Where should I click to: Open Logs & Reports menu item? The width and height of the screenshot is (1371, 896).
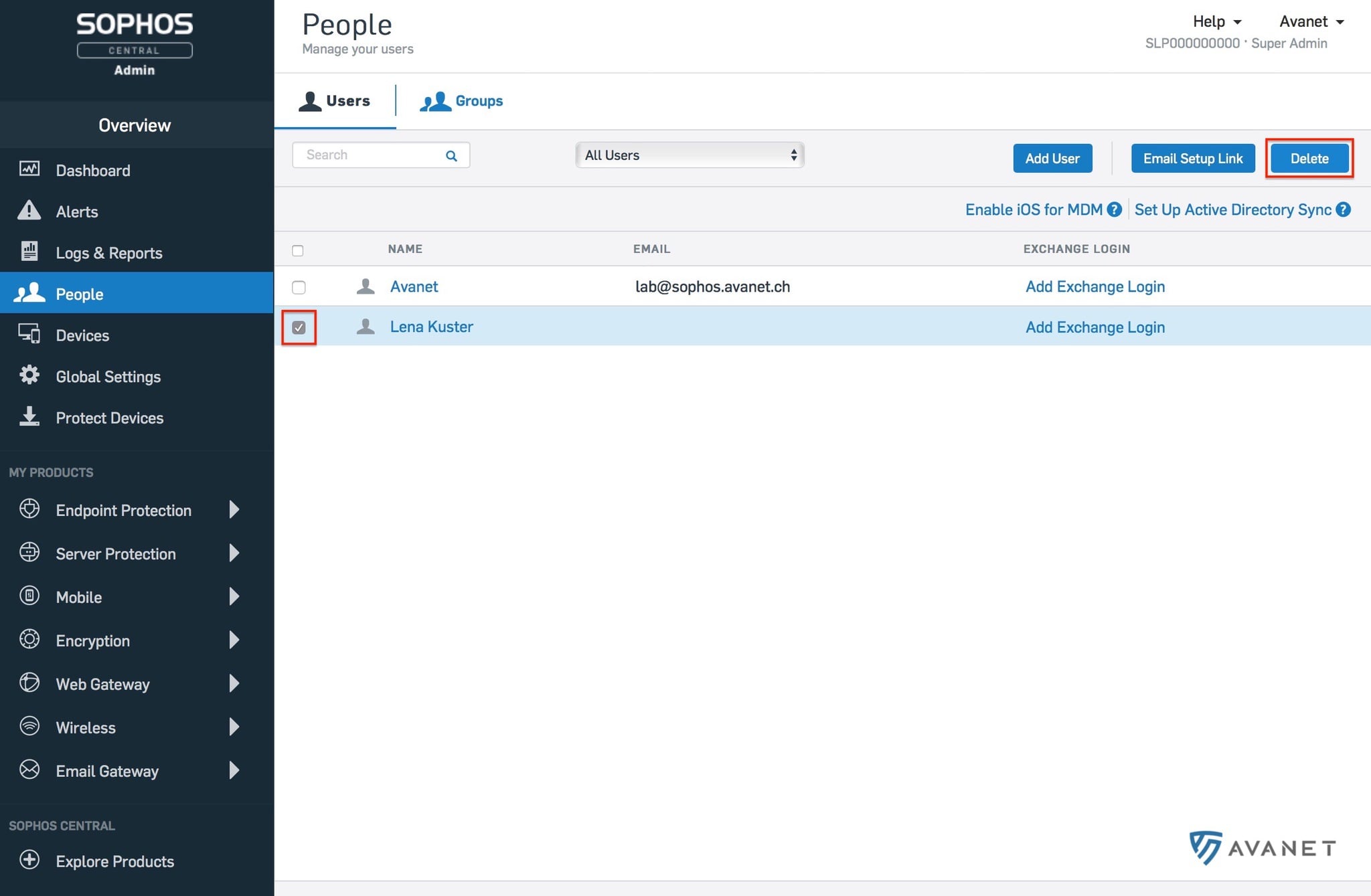tap(137, 252)
